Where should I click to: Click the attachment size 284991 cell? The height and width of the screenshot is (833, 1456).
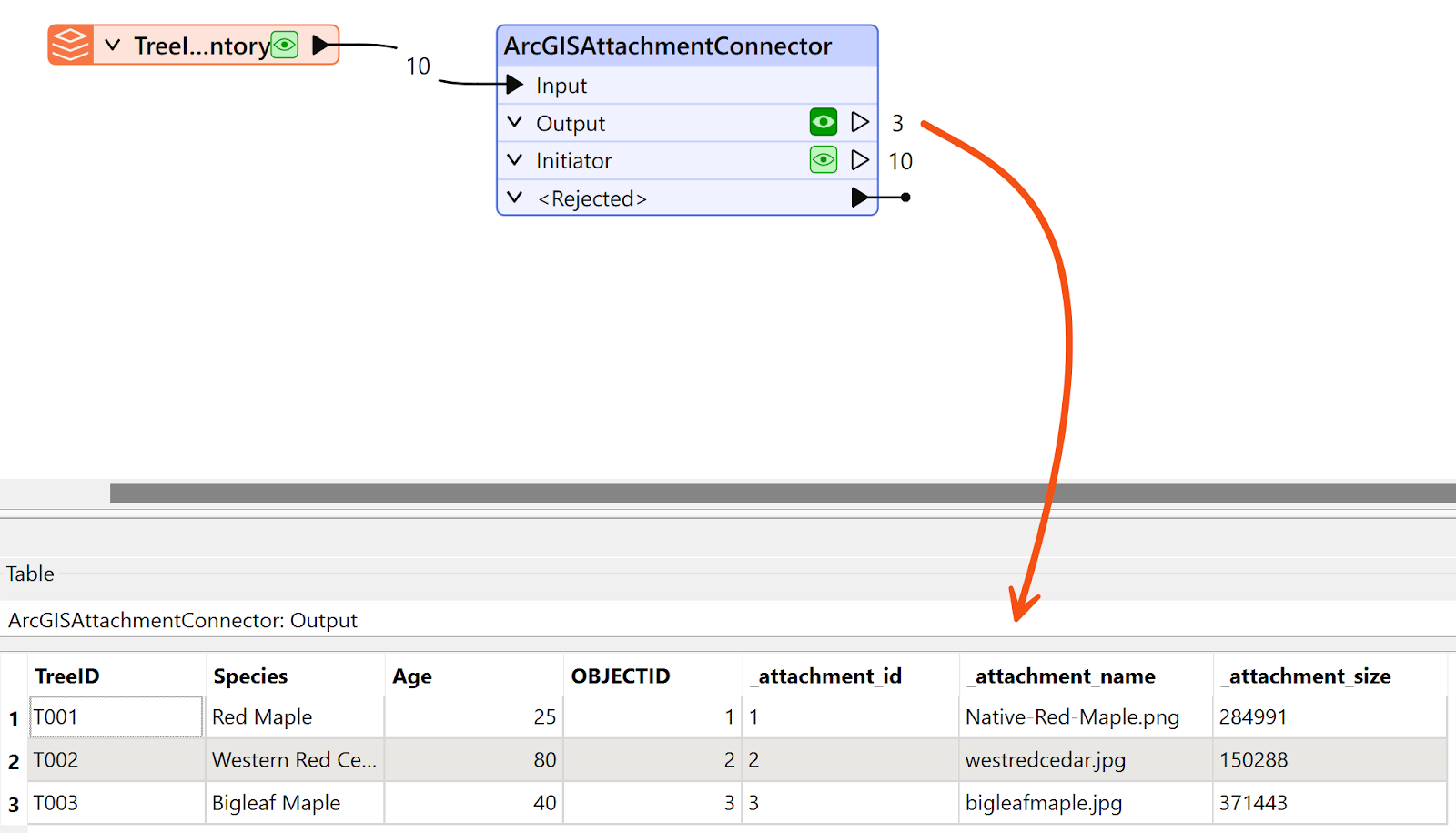point(1330,717)
